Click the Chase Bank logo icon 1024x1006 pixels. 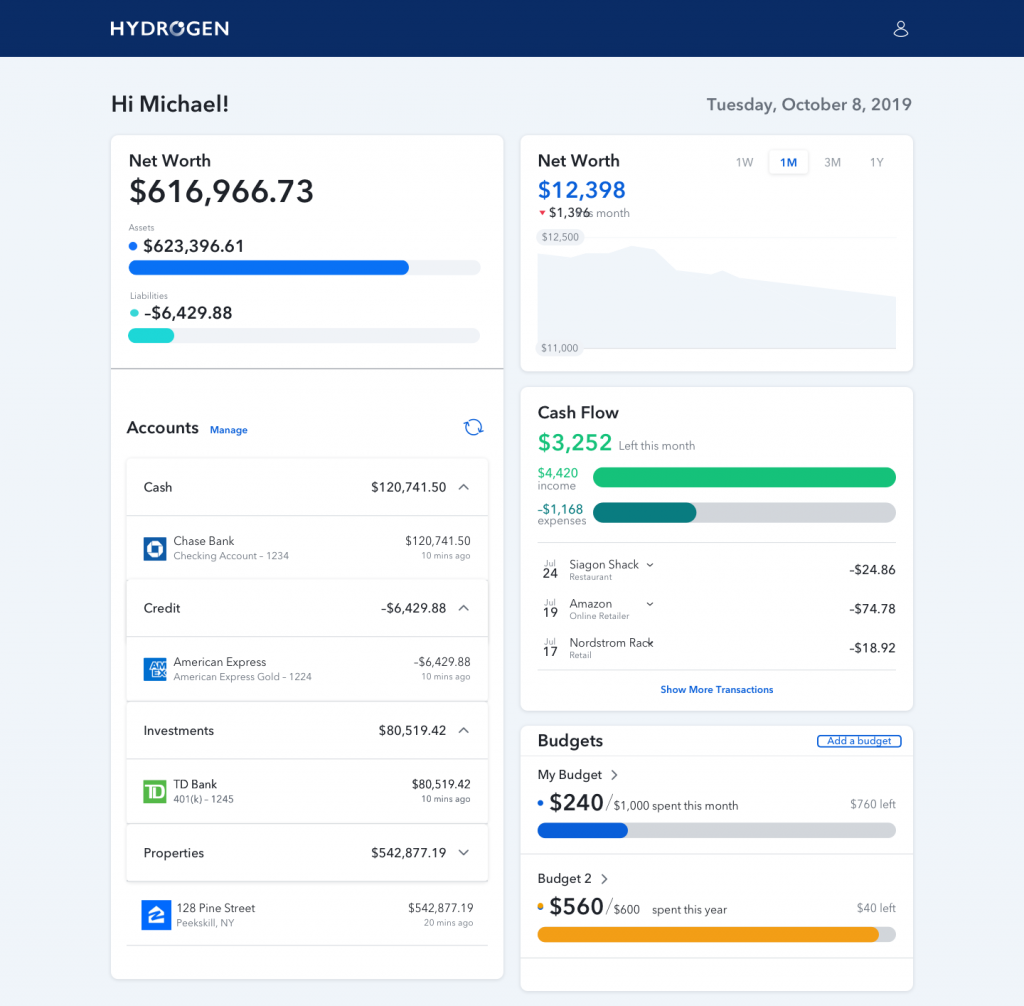[x=154, y=548]
